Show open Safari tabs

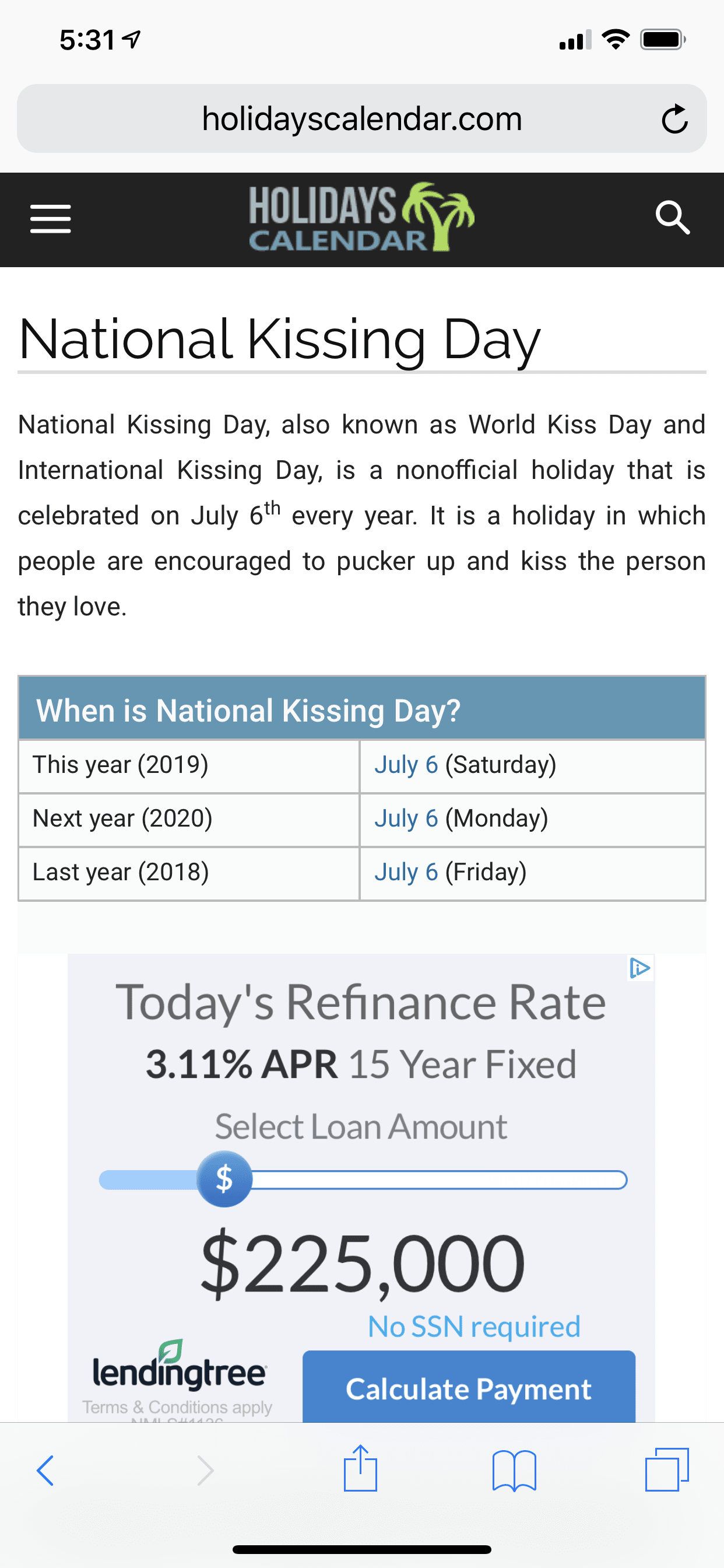(667, 1471)
